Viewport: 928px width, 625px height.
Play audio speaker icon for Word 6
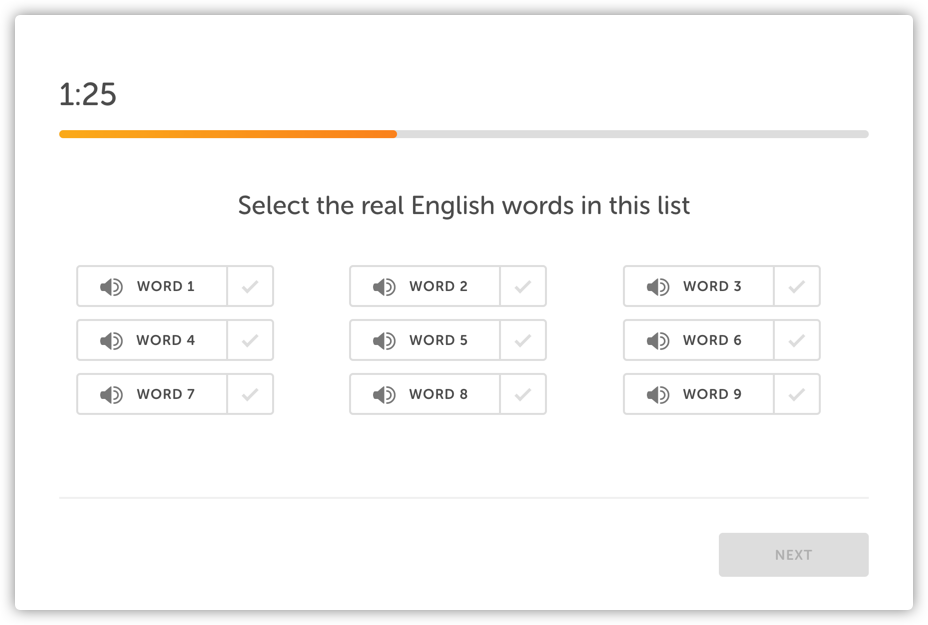click(x=657, y=341)
